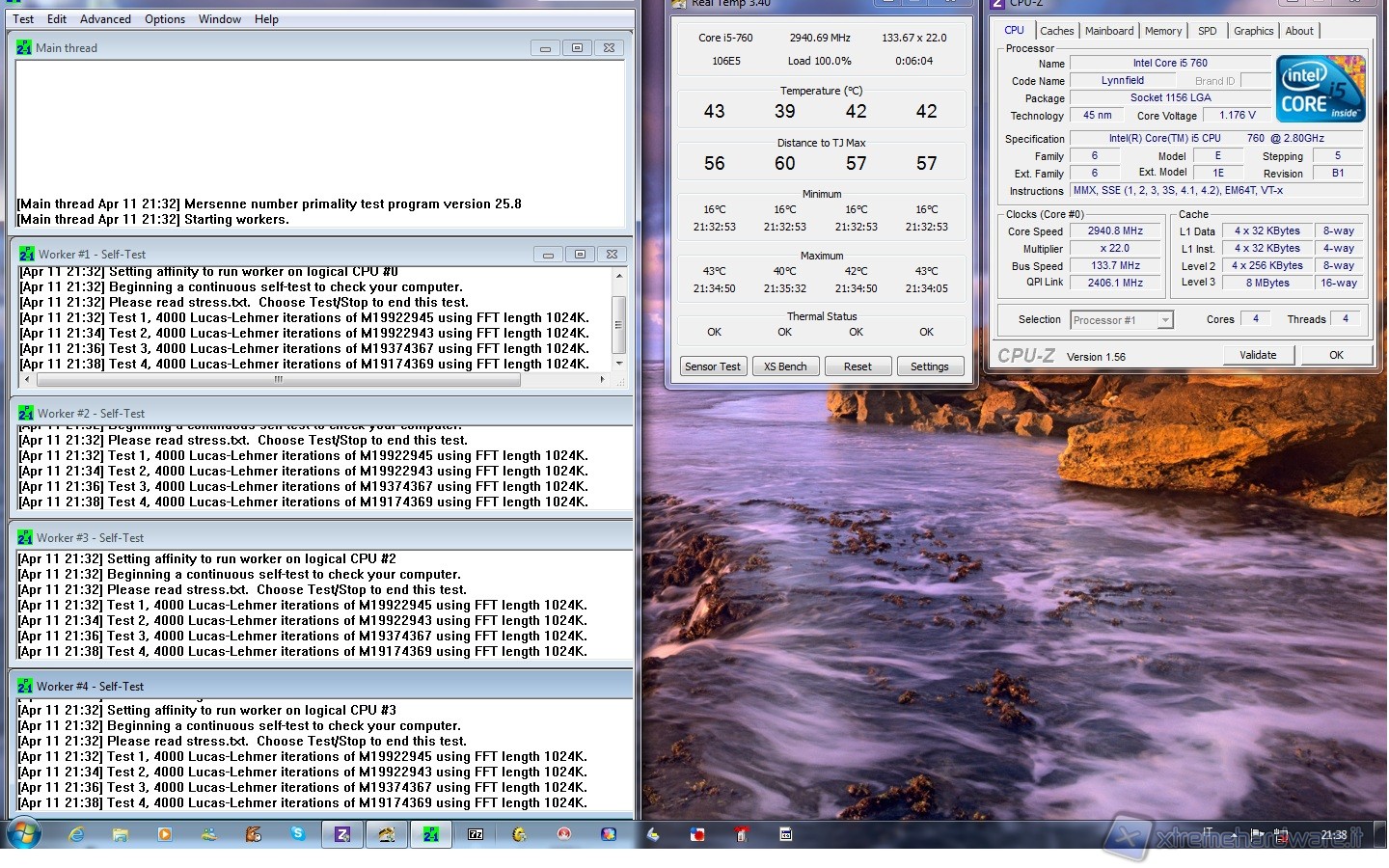
Task: Click the Windows Start orb
Action: (24, 833)
